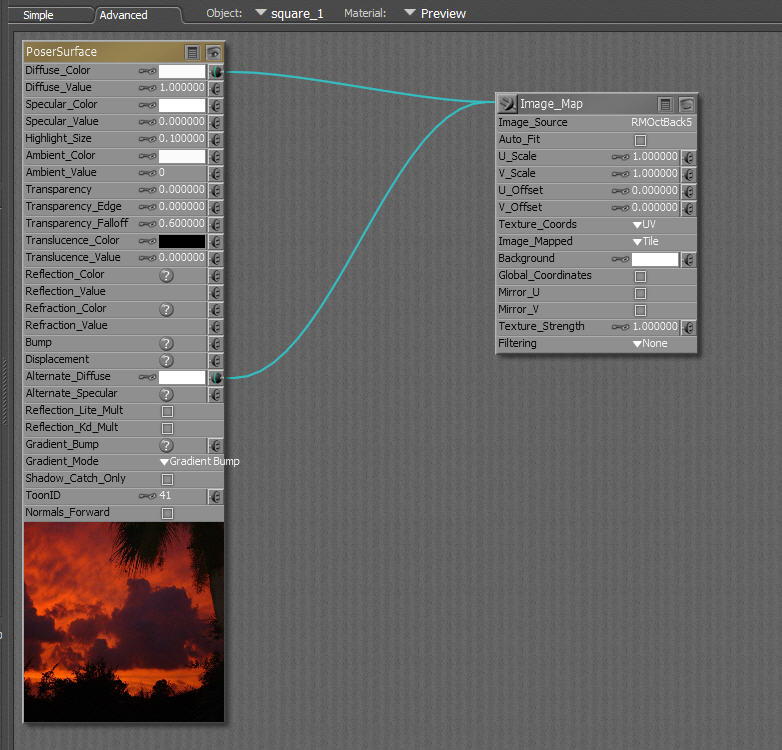Switch to the Simple tab
This screenshot has height=750, width=782.
click(39, 15)
